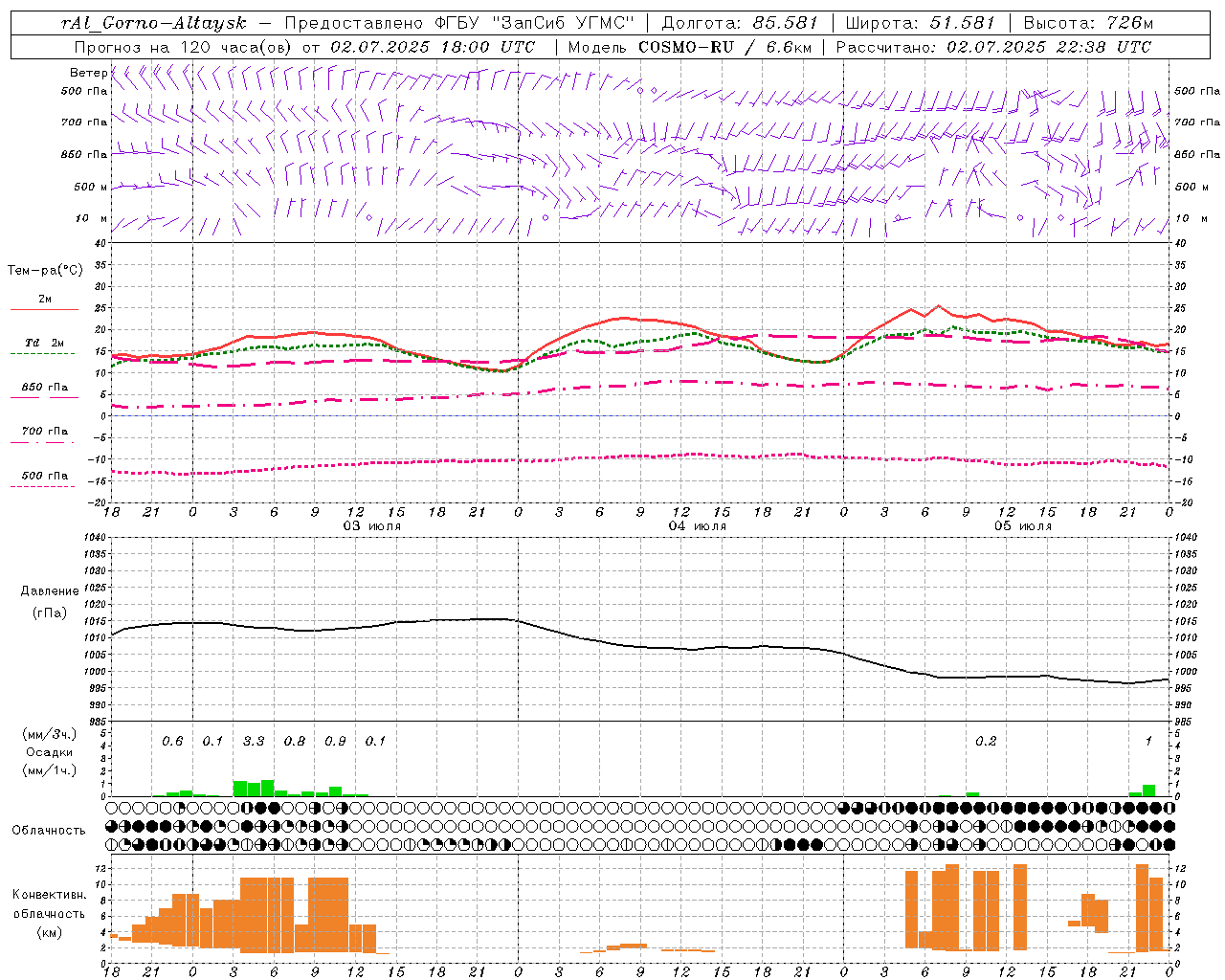The height and width of the screenshot is (980, 1225).
Task: Click the 0.2 precipitation total
Action: [986, 741]
